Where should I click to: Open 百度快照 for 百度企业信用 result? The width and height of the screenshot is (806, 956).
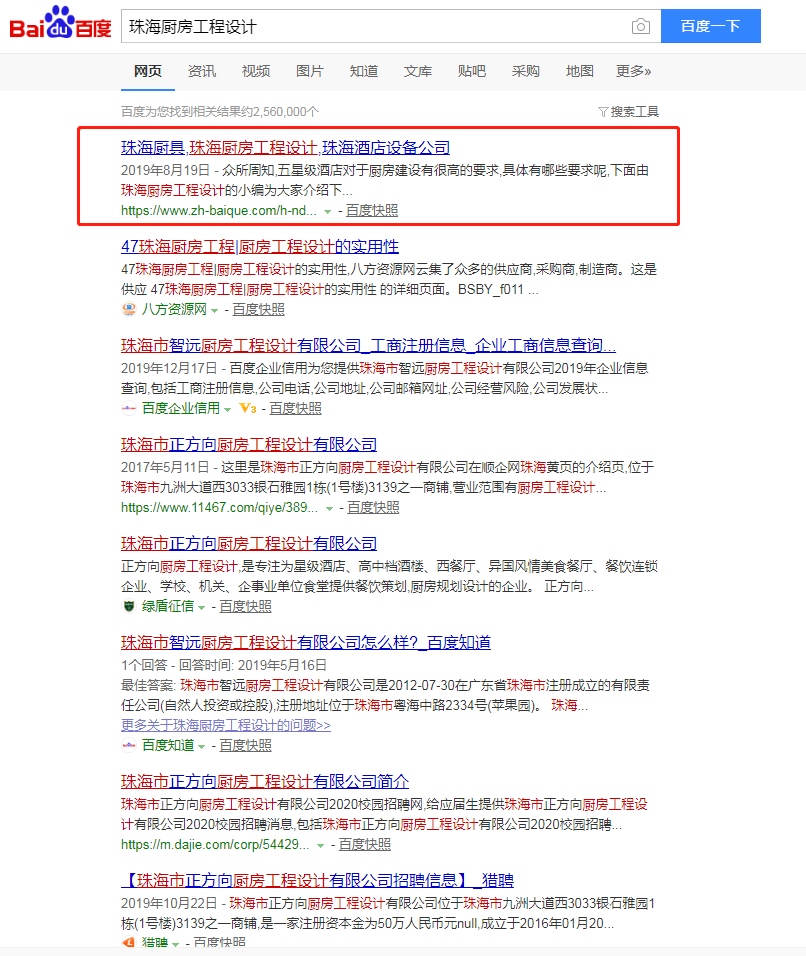(x=296, y=408)
